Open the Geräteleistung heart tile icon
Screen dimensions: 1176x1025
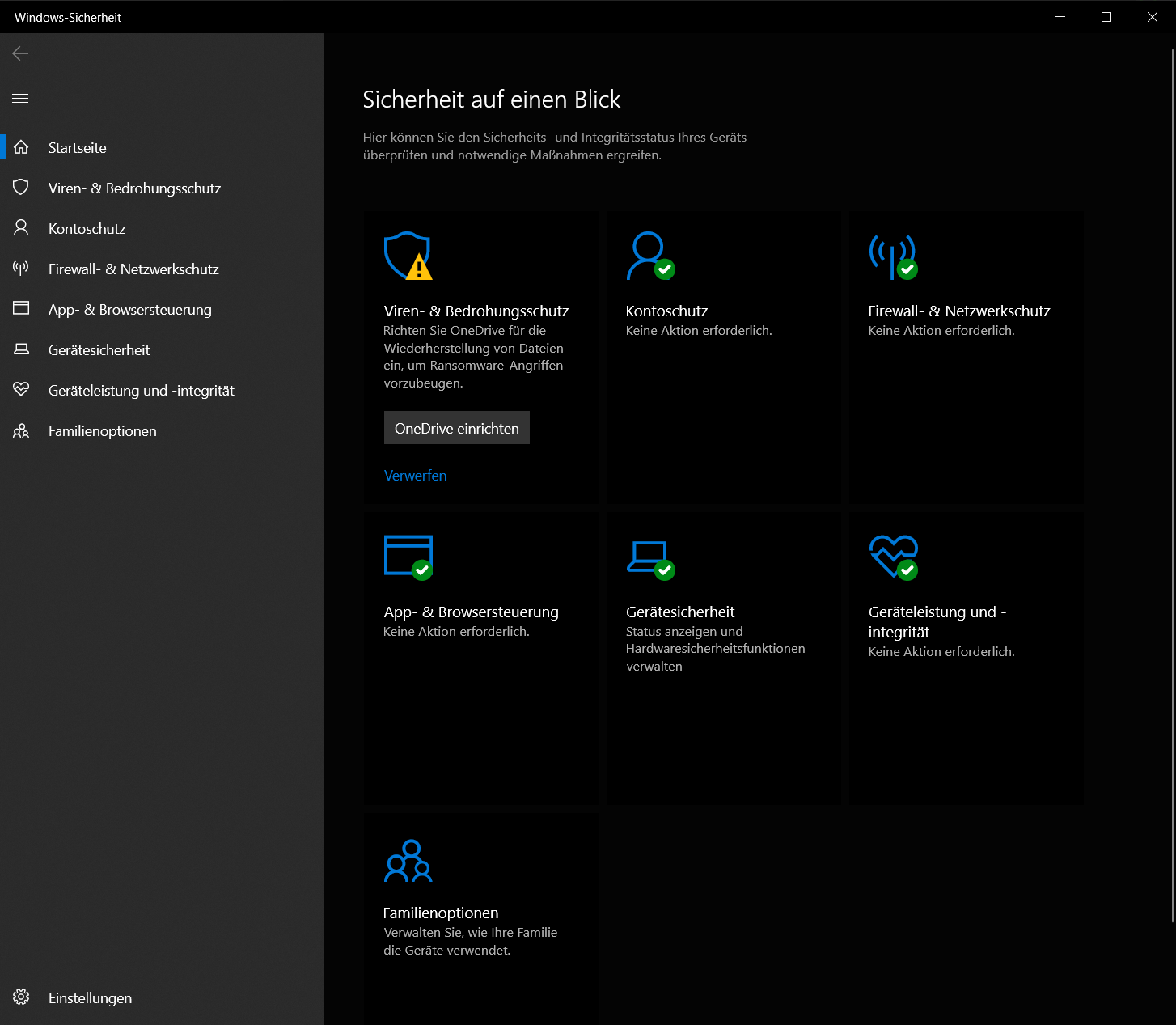tap(892, 557)
